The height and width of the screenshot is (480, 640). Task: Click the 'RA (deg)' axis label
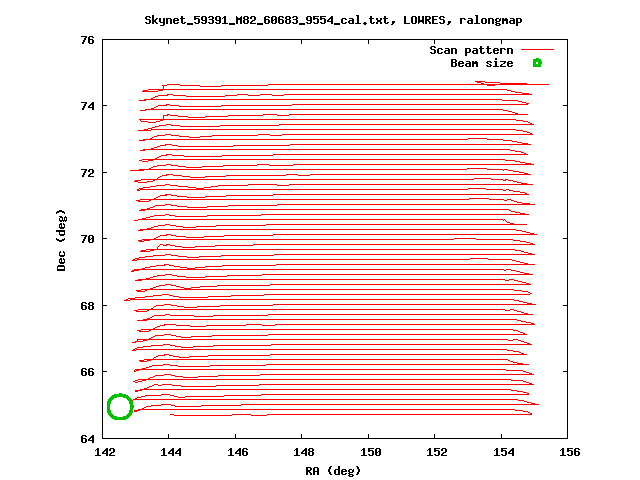point(333,471)
